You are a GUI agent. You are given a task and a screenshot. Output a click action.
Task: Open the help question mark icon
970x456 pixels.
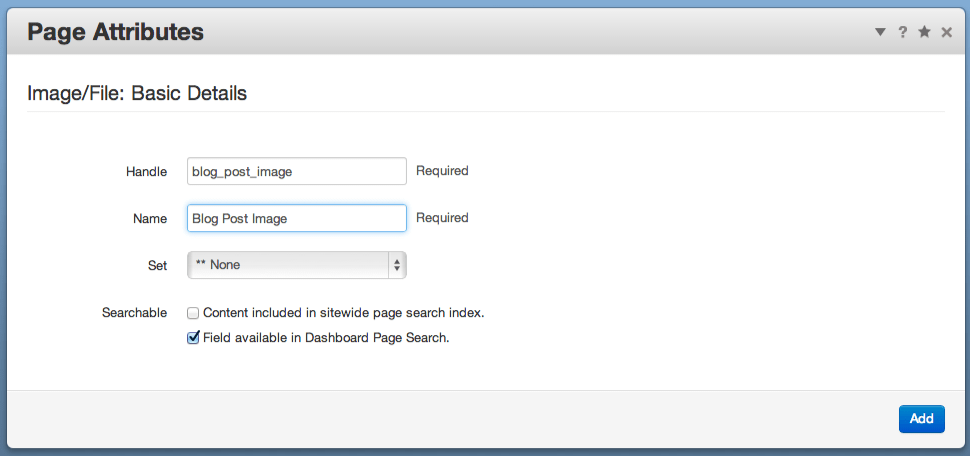point(903,32)
